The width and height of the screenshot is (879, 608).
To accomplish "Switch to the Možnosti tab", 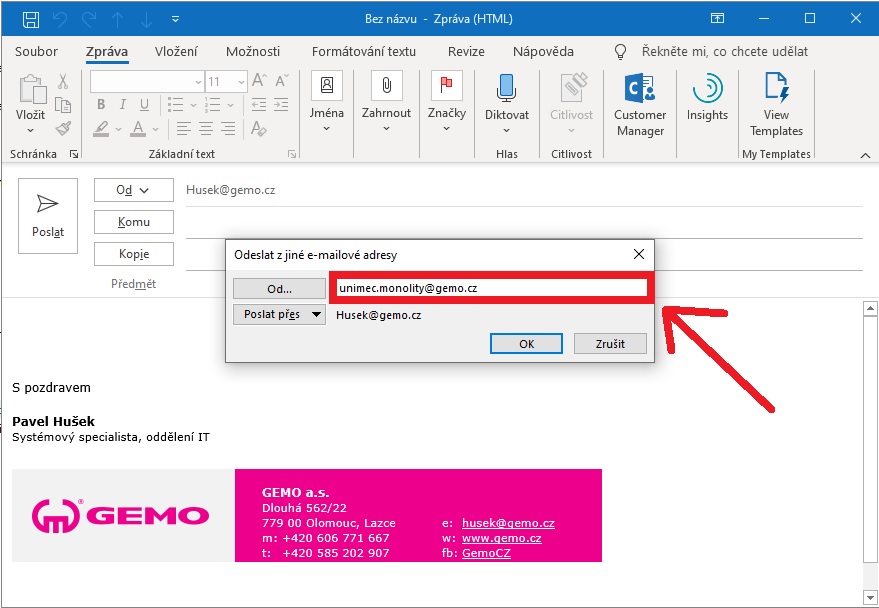I will tap(253, 52).
